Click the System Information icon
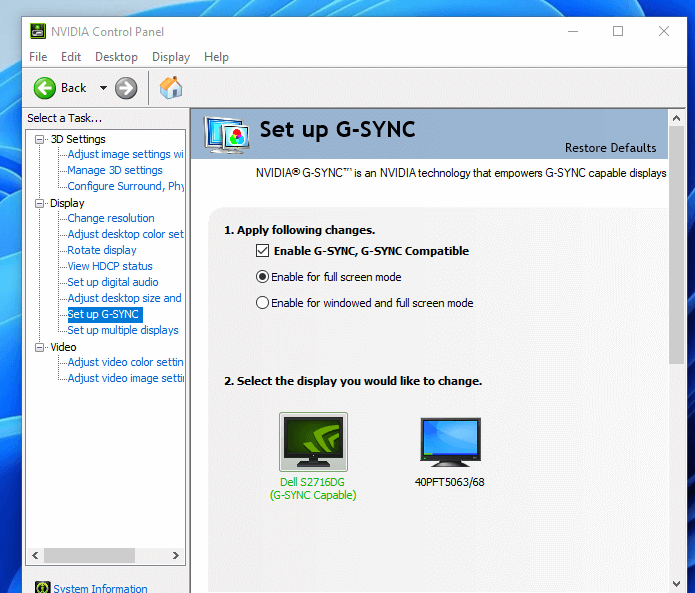The image size is (695, 593). 43,588
